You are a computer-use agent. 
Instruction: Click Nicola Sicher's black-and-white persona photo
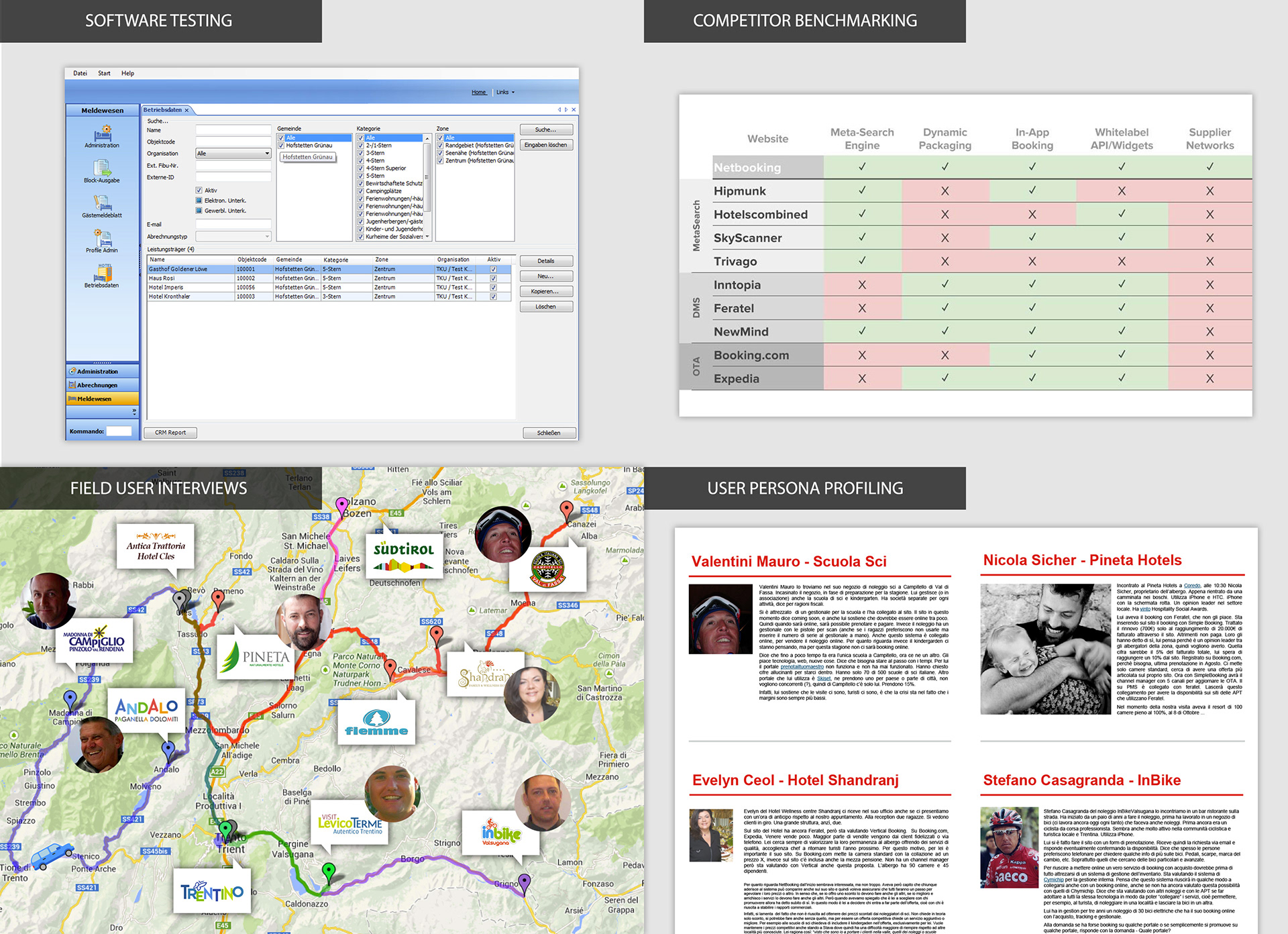click(1045, 649)
